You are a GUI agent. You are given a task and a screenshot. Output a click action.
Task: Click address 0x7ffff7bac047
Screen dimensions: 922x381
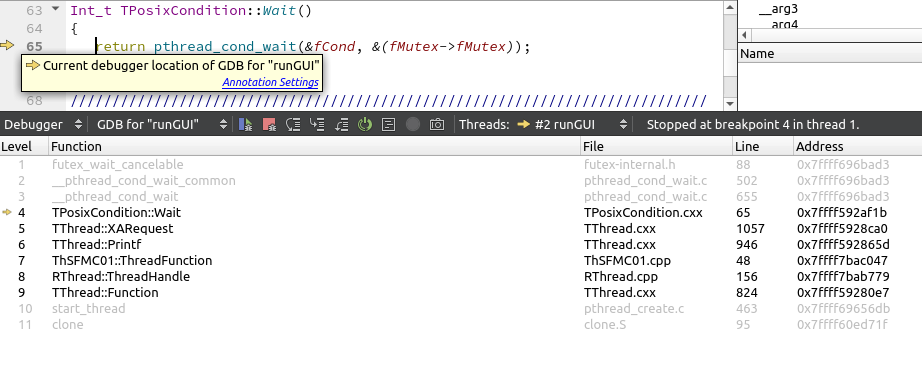pyautogui.click(x=843, y=260)
